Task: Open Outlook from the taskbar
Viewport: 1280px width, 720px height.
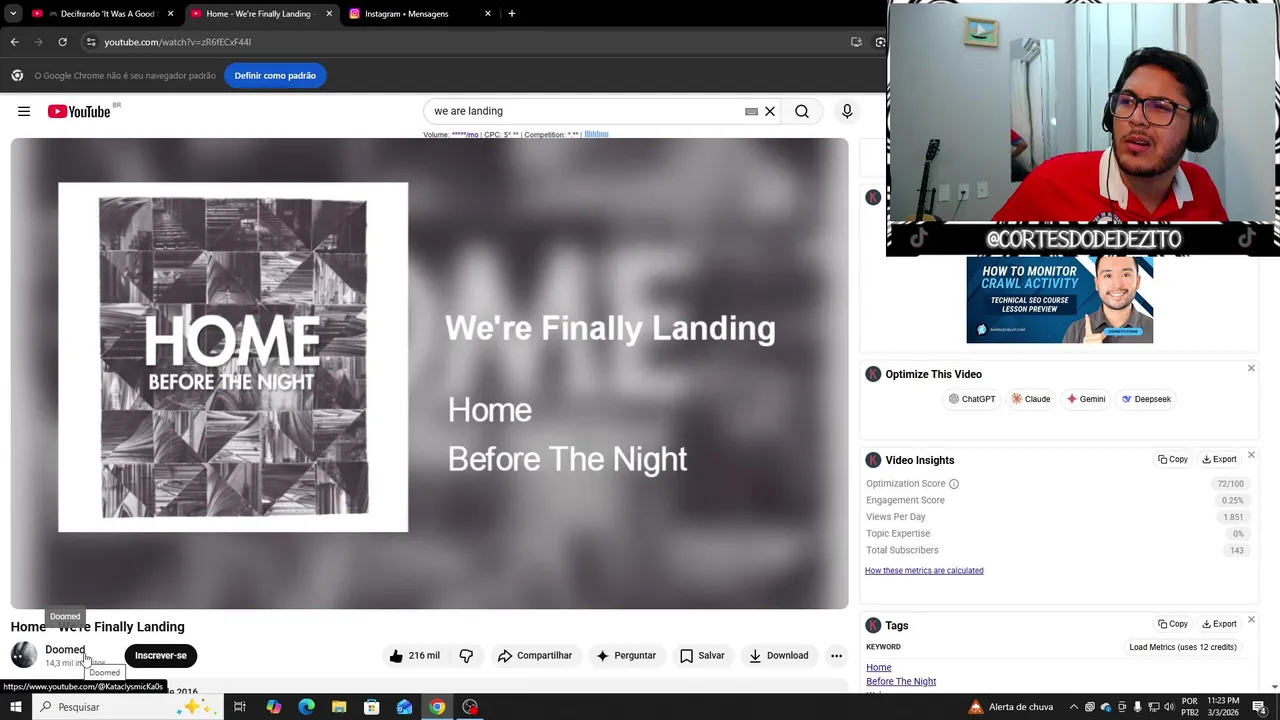Action: coord(404,707)
